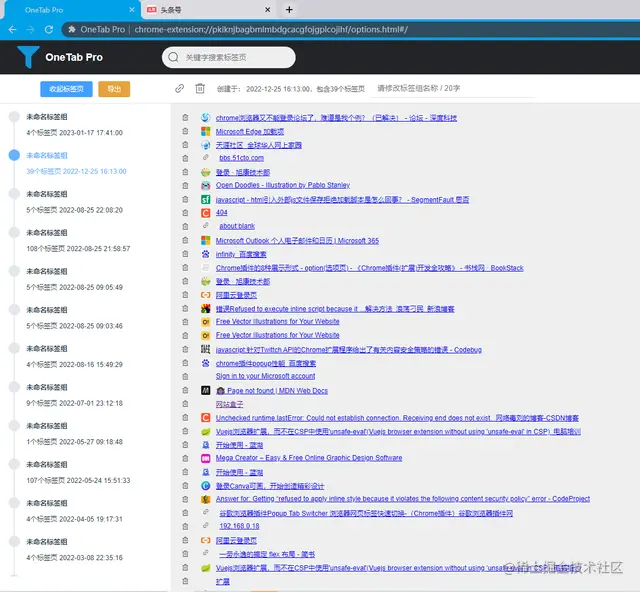Delete the about:blank entry via trash icon
This screenshot has height=592, width=640.
pos(185,226)
